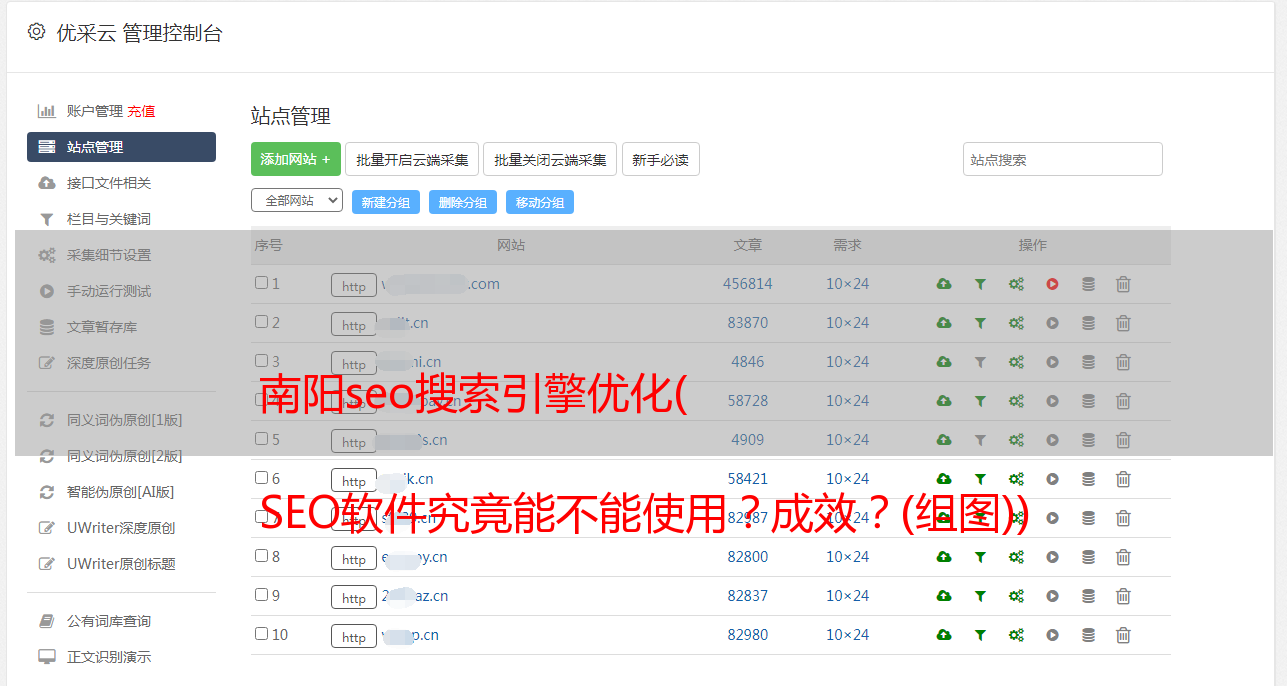This screenshot has height=686, width=1287.
Task: Click the 10×24 requirement in row 1
Action: pyautogui.click(x=848, y=284)
